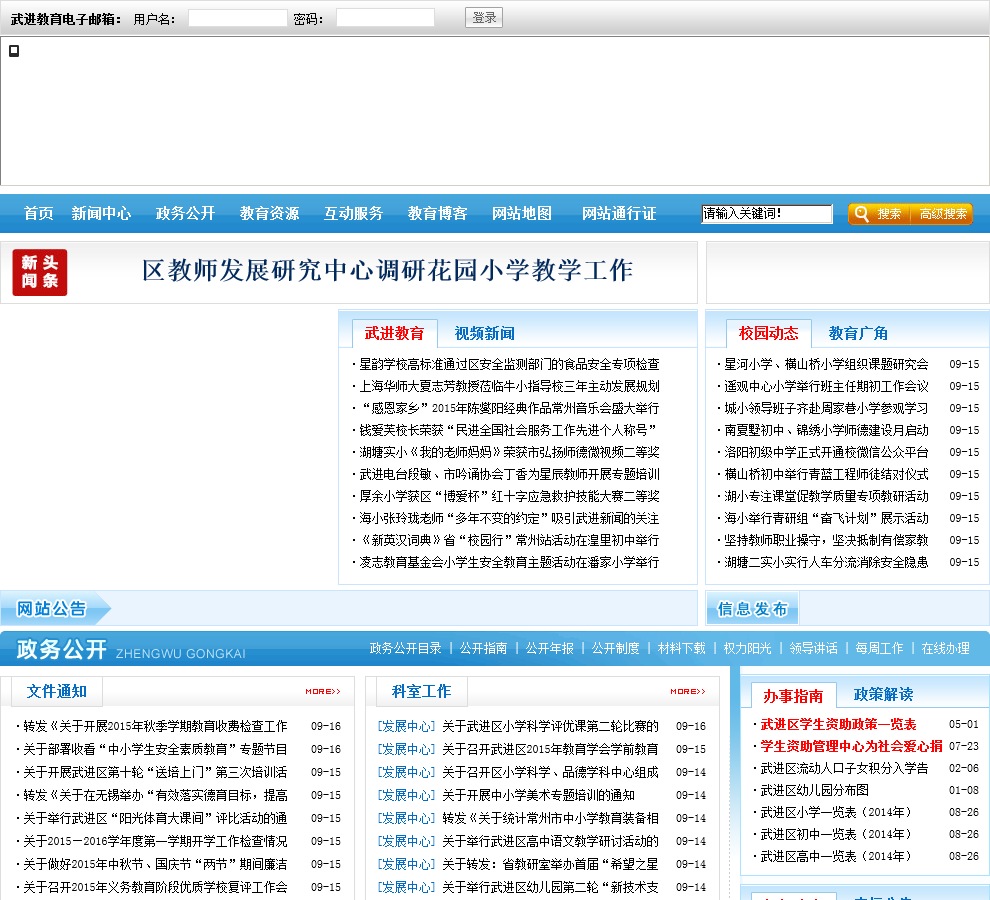Open red link 学生资助管理中心为社会爱心捐
This screenshot has height=900, width=990.
(x=851, y=747)
